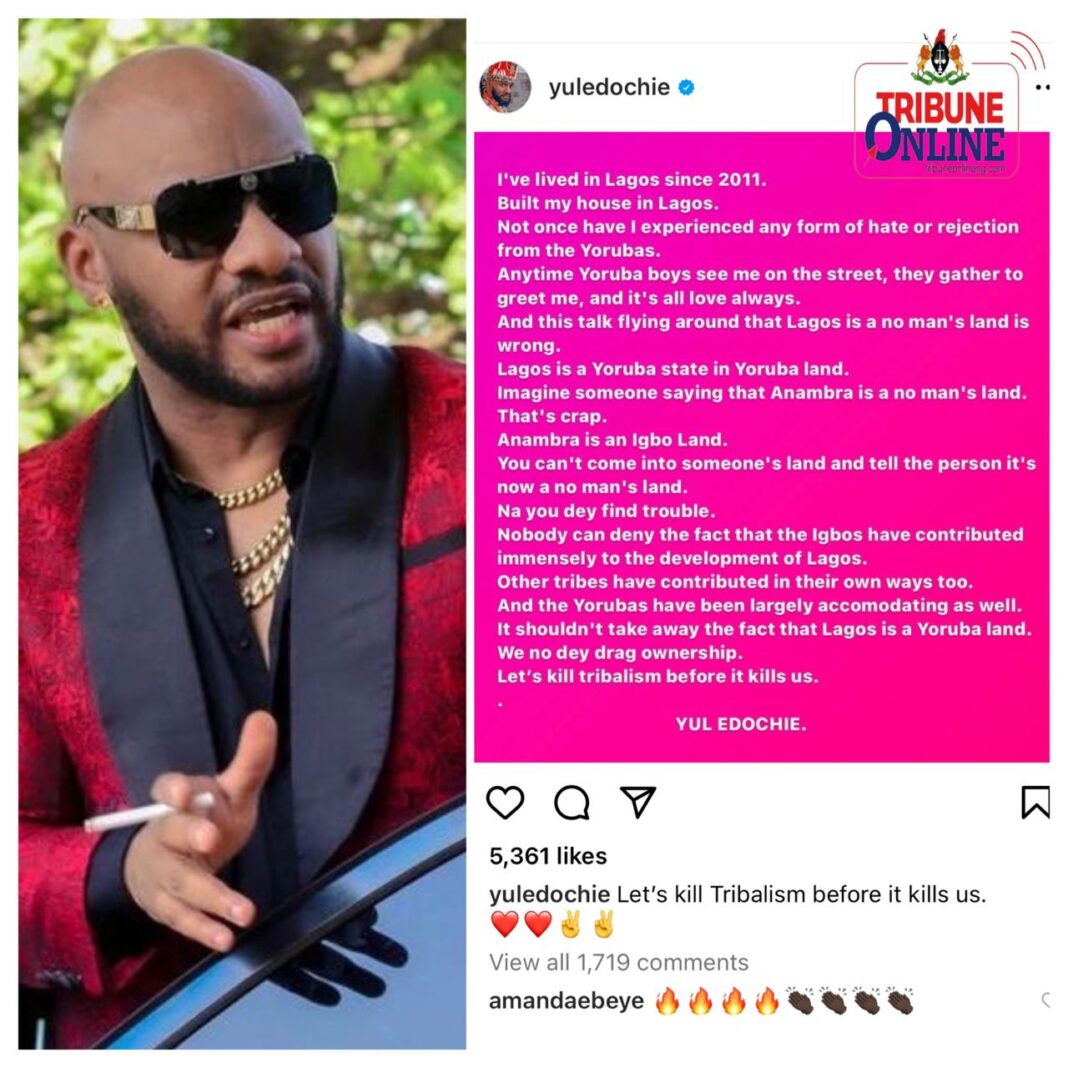Click the blue verified badge

[687, 87]
